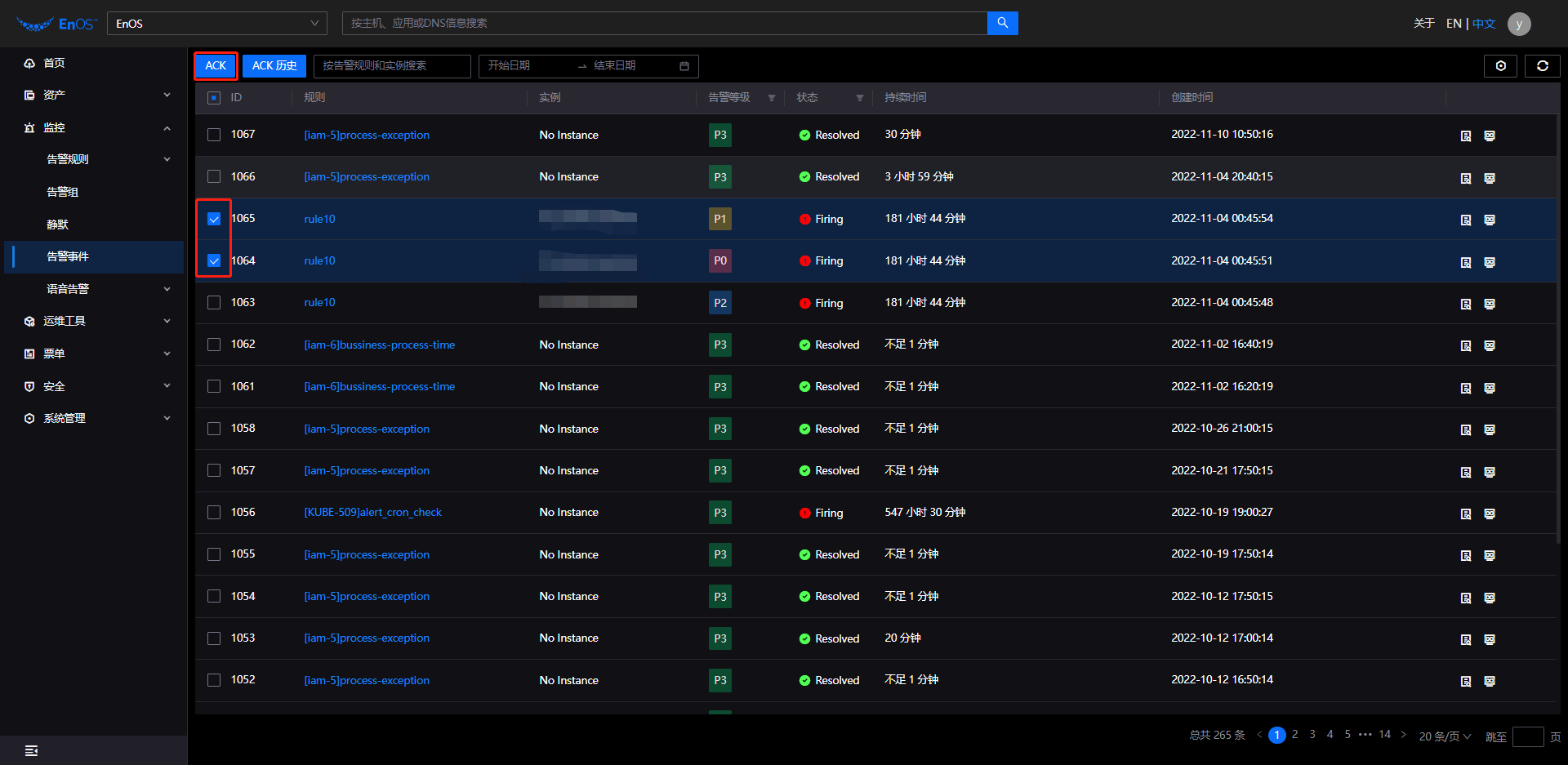Check the box for alert 1052
This screenshot has width=1568, height=765.
(x=214, y=680)
